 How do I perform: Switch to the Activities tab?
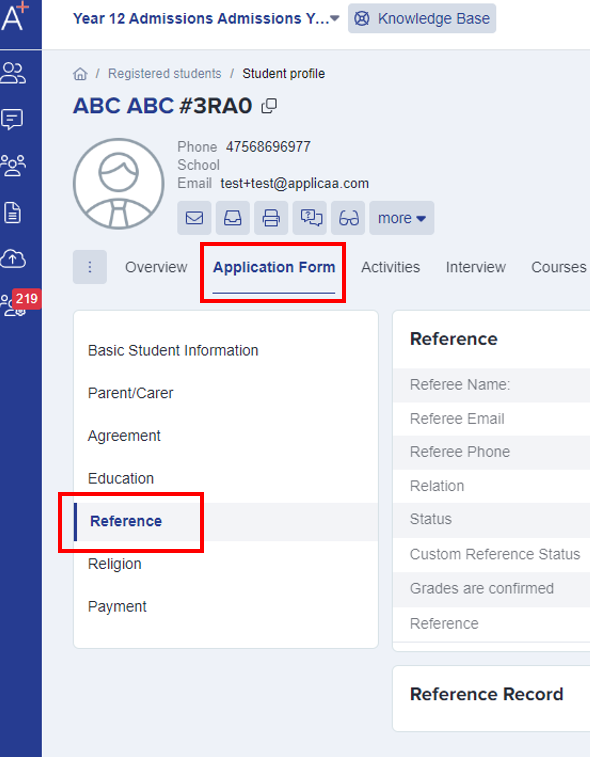(391, 267)
